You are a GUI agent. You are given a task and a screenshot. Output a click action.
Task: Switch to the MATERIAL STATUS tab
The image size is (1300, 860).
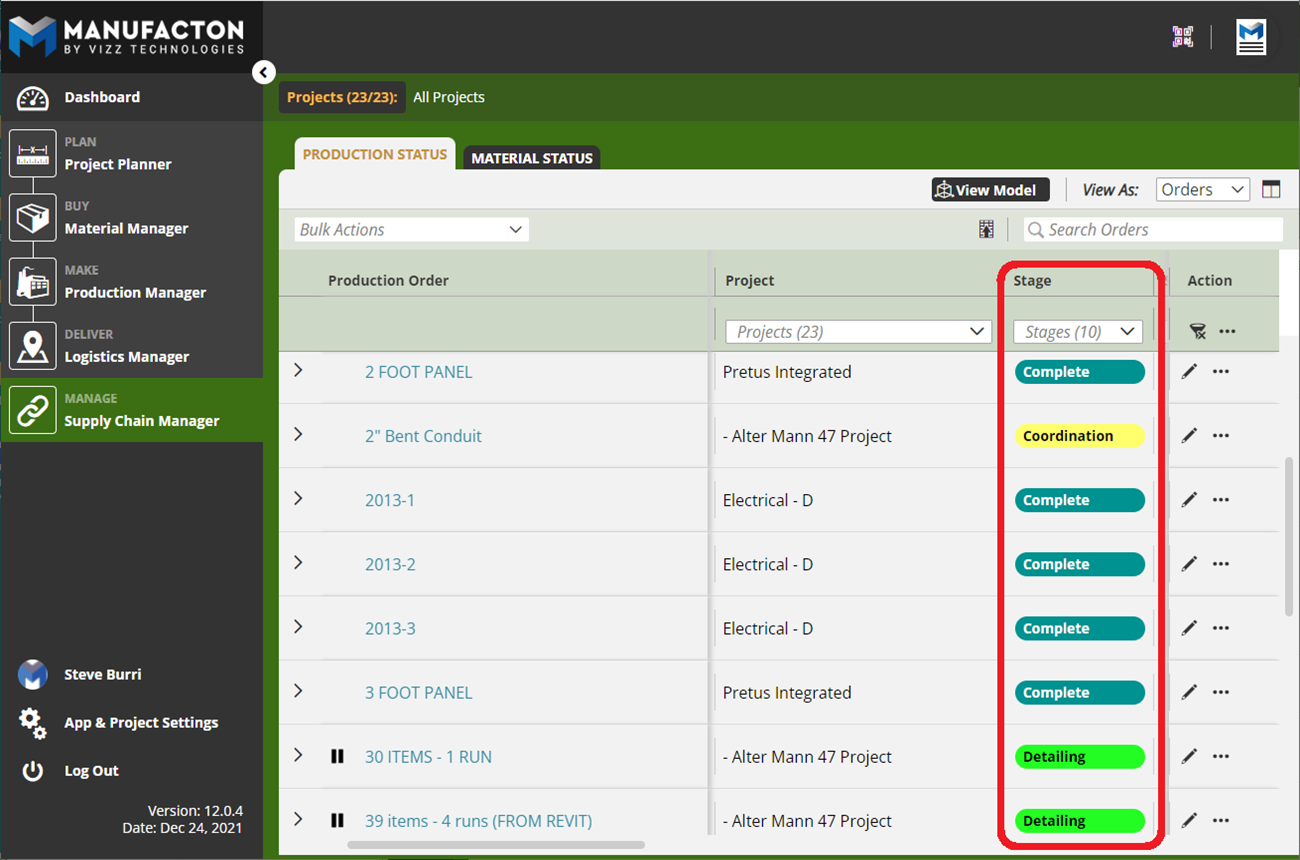point(532,158)
